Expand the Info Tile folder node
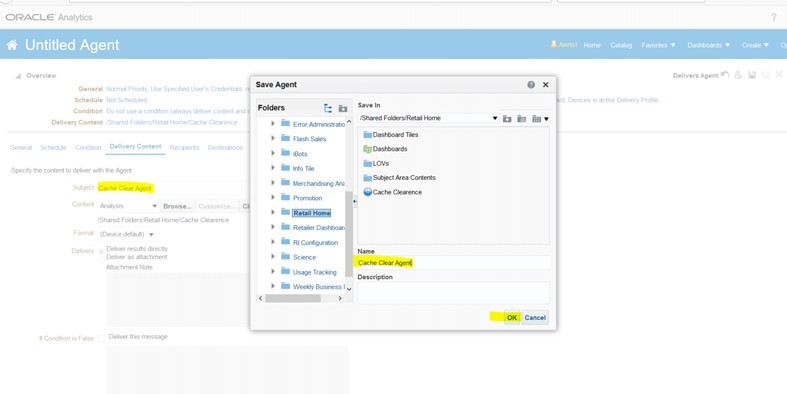The width and height of the screenshot is (787, 394). coord(273,168)
